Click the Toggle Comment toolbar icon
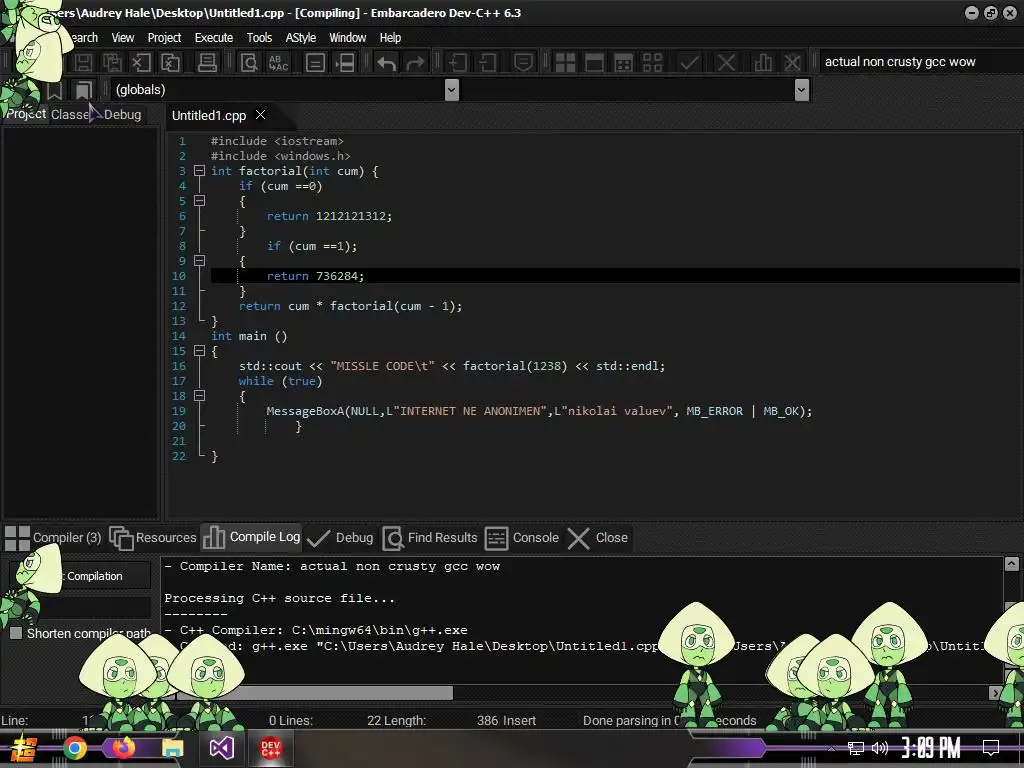Viewport: 1024px width, 768px height. [x=523, y=63]
